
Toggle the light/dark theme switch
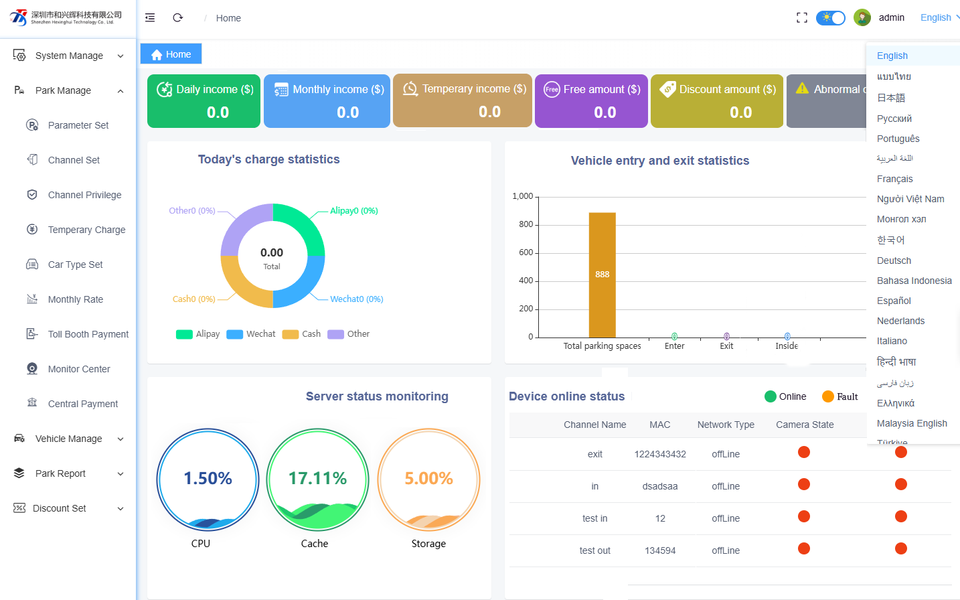(830, 18)
